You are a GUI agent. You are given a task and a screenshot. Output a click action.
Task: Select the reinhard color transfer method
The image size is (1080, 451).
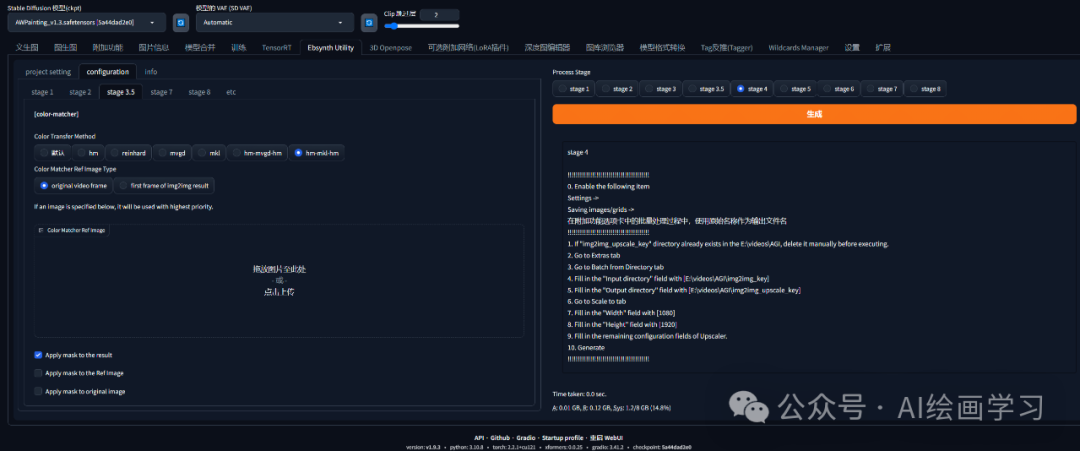pyautogui.click(x=128, y=153)
